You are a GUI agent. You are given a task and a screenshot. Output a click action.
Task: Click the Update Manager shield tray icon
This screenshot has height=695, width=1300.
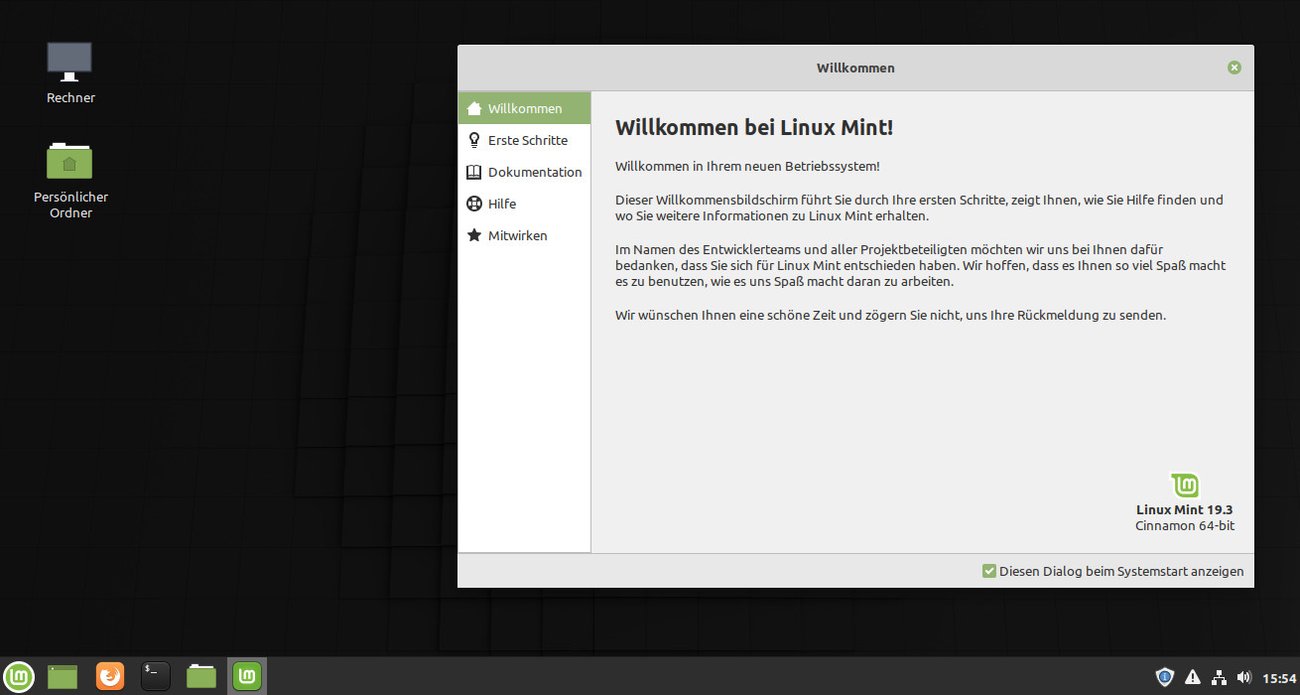1164,676
